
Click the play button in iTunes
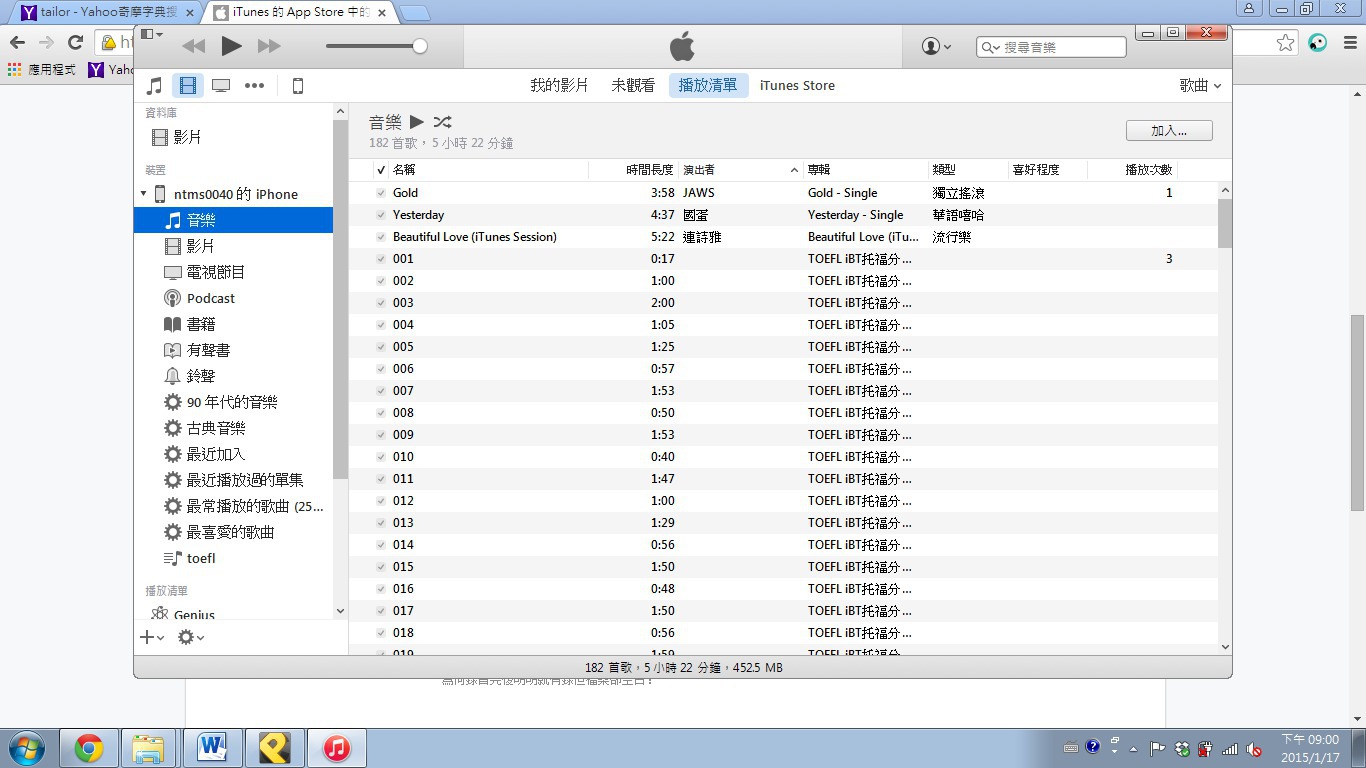click(231, 45)
